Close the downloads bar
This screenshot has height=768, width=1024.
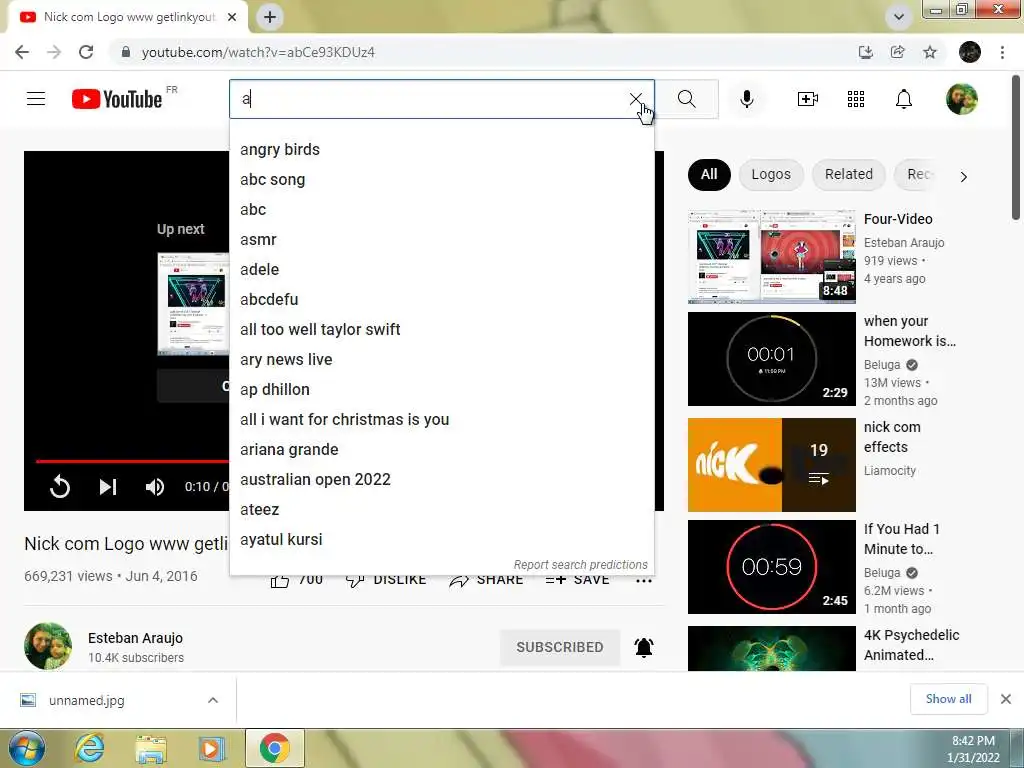(x=1006, y=699)
